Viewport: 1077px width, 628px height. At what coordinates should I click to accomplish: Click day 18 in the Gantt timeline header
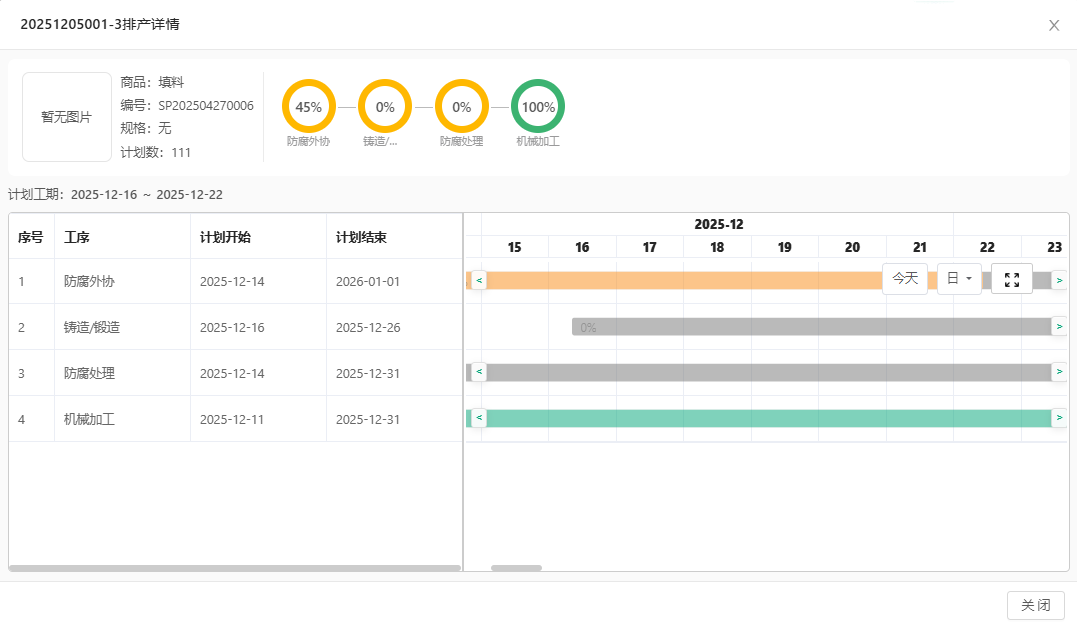[x=717, y=247]
